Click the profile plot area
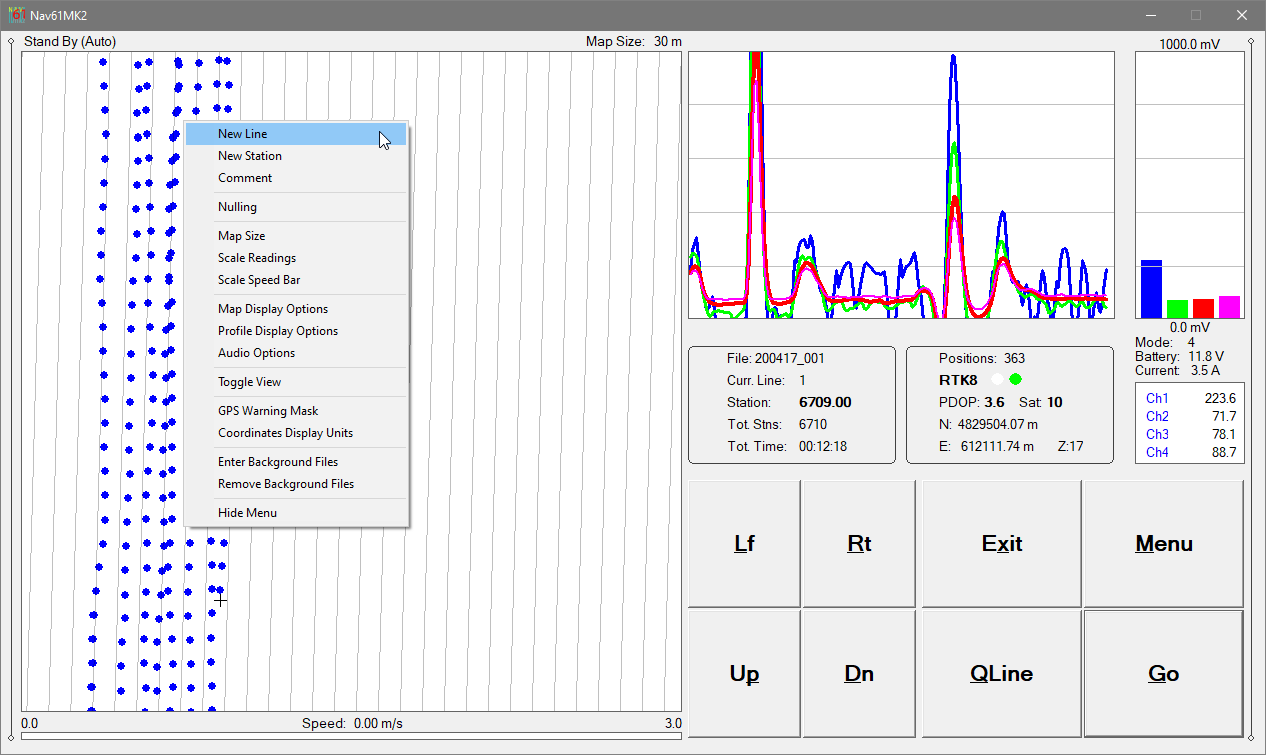 (901, 185)
